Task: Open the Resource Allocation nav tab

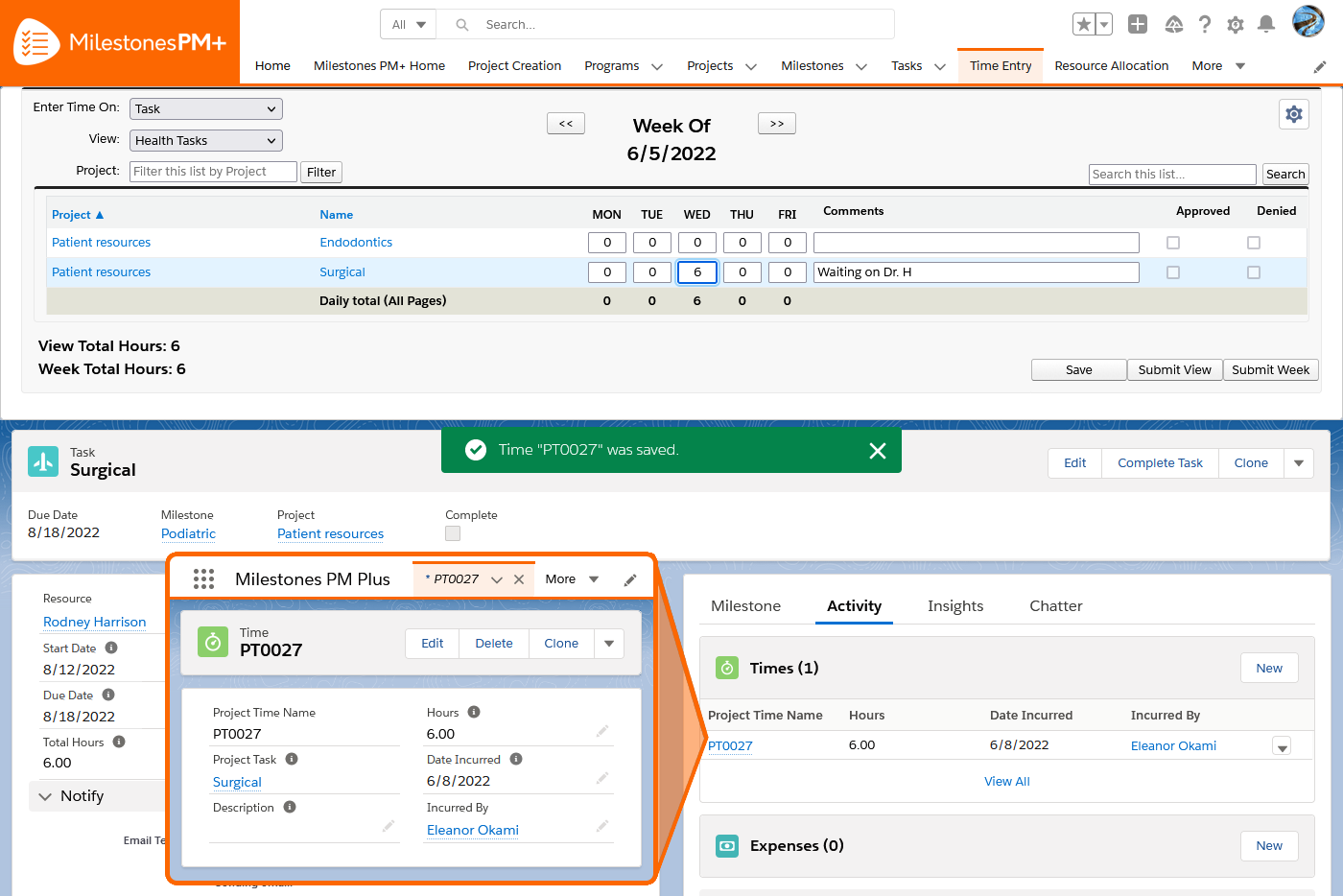Action: click(1111, 66)
